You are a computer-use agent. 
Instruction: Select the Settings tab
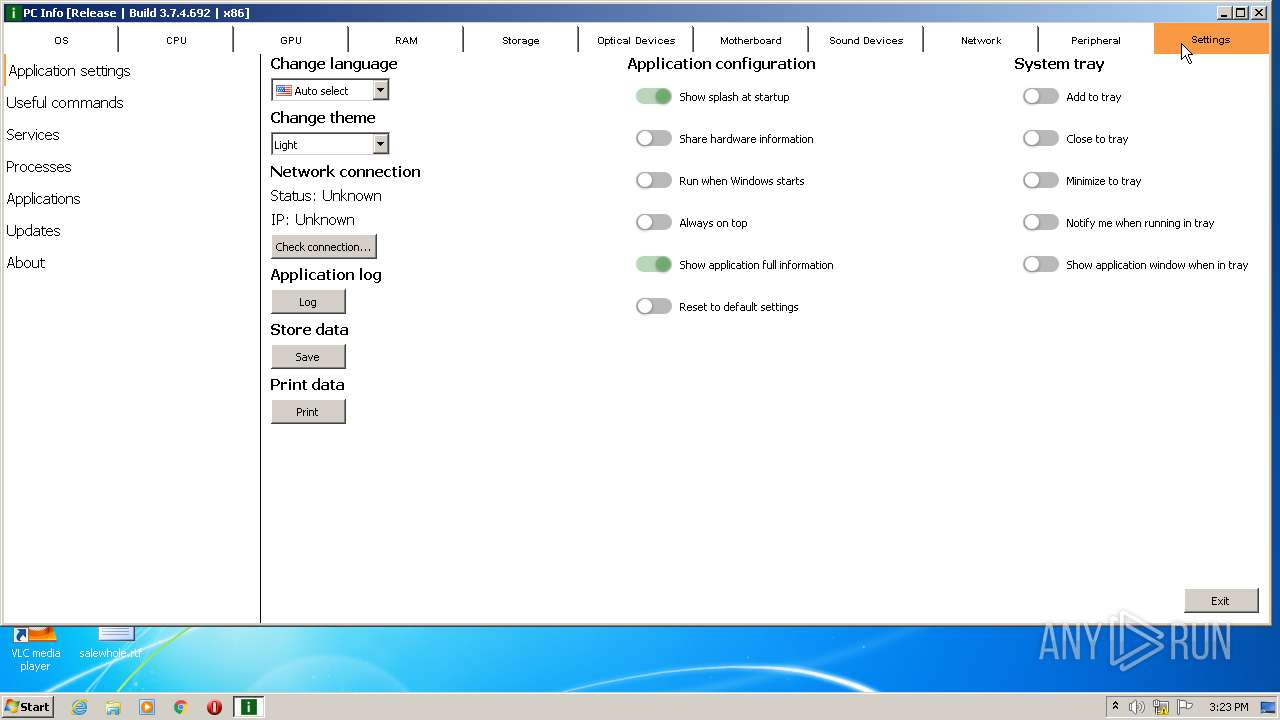(x=1211, y=40)
